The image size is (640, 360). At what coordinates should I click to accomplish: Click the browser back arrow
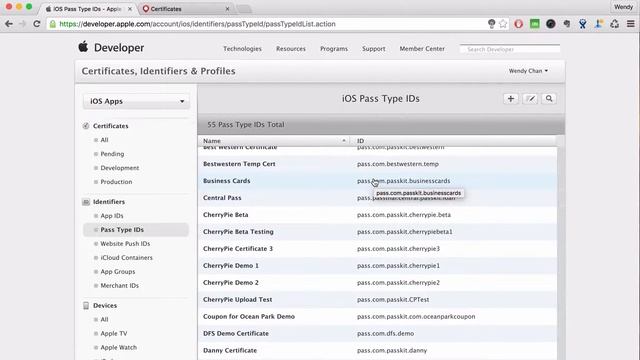tap(9, 24)
